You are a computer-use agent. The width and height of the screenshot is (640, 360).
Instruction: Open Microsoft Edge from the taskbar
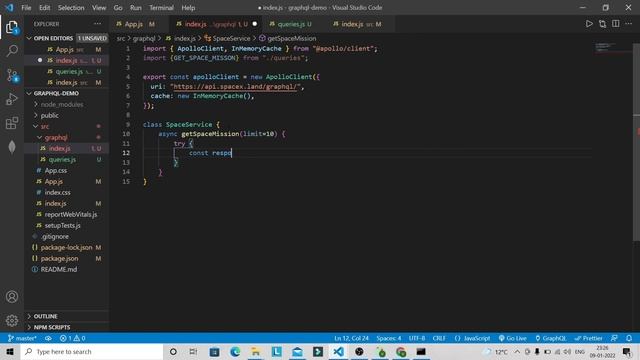pos(235,351)
